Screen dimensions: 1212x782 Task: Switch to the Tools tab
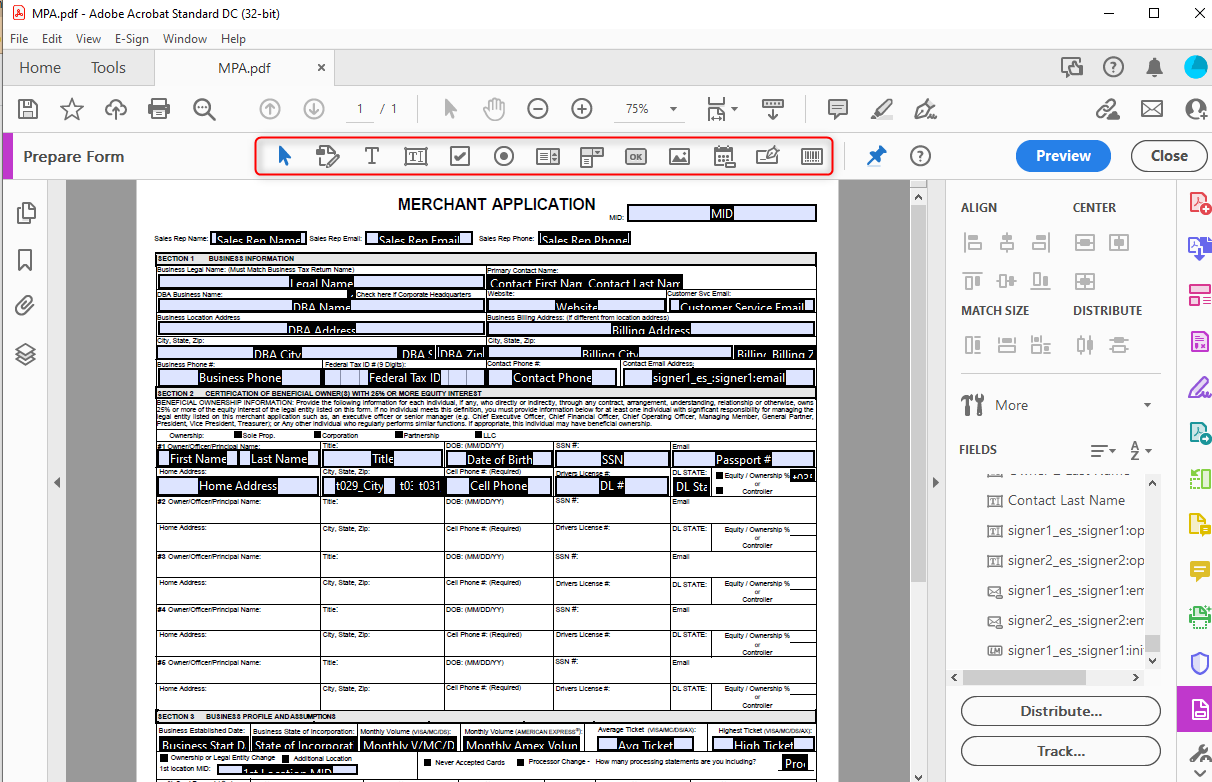[108, 67]
